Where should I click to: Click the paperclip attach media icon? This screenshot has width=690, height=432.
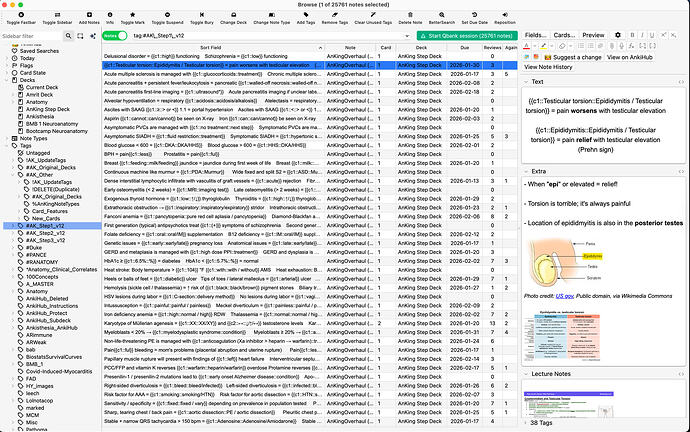point(612,46)
